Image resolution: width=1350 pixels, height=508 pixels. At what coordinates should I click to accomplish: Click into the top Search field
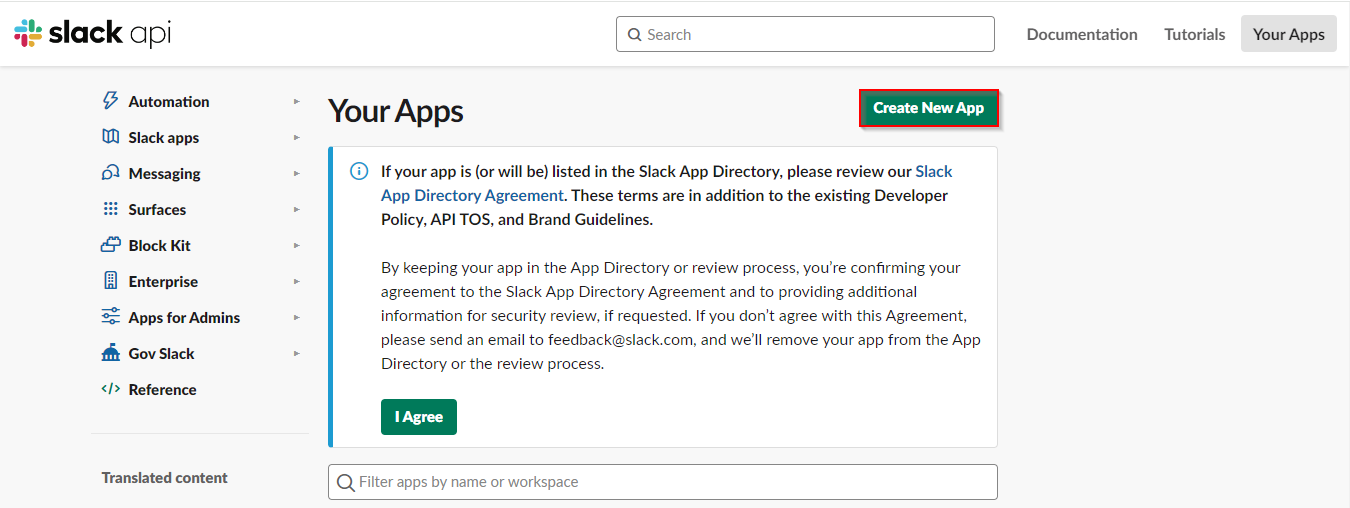[805, 34]
